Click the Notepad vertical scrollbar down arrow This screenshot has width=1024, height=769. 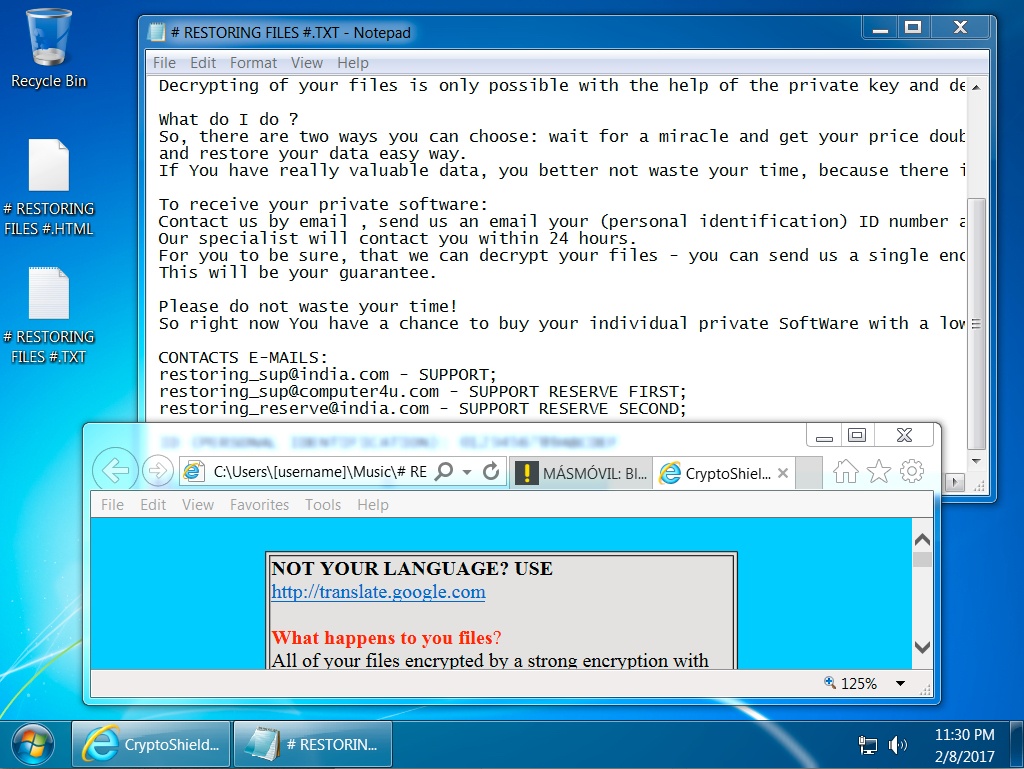976,461
